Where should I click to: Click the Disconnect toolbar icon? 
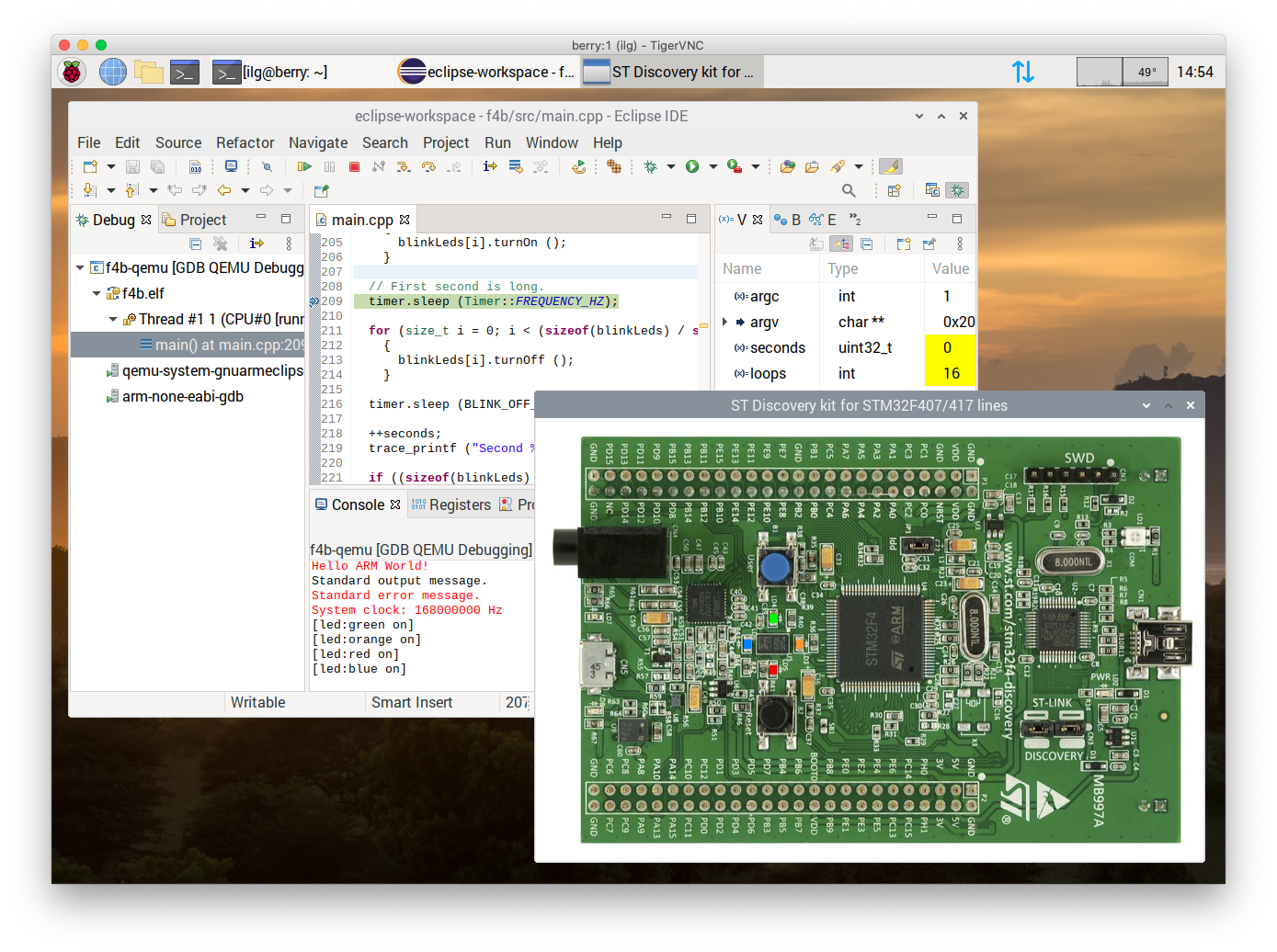[379, 166]
